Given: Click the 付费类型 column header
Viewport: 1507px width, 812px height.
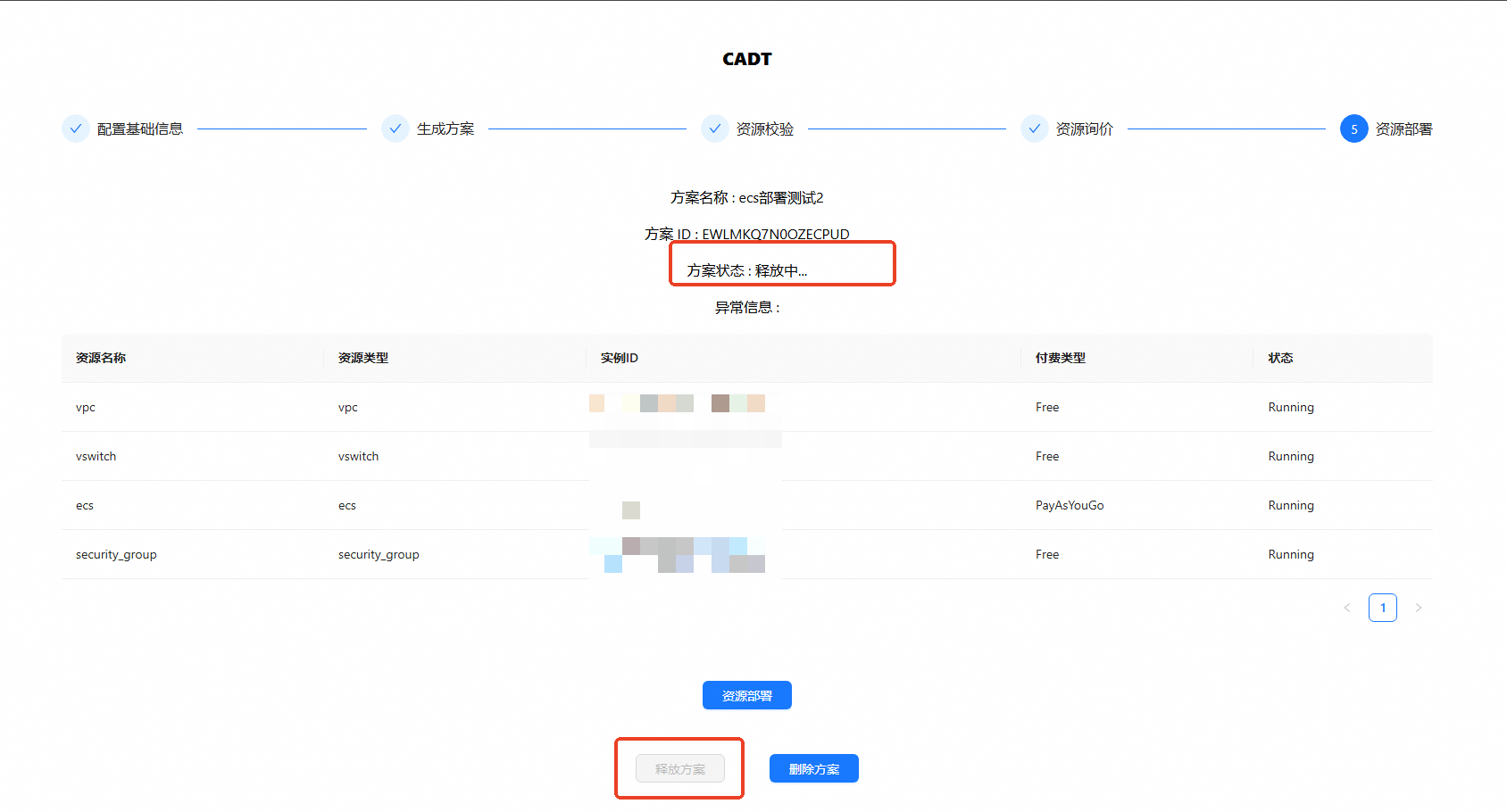Looking at the screenshot, I should pyautogui.click(x=1061, y=358).
